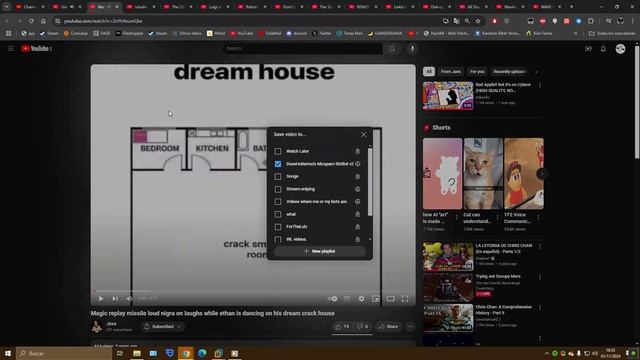This screenshot has width=640, height=360.
Task: Dislike the video with the thumbs down
Action: click(362, 327)
